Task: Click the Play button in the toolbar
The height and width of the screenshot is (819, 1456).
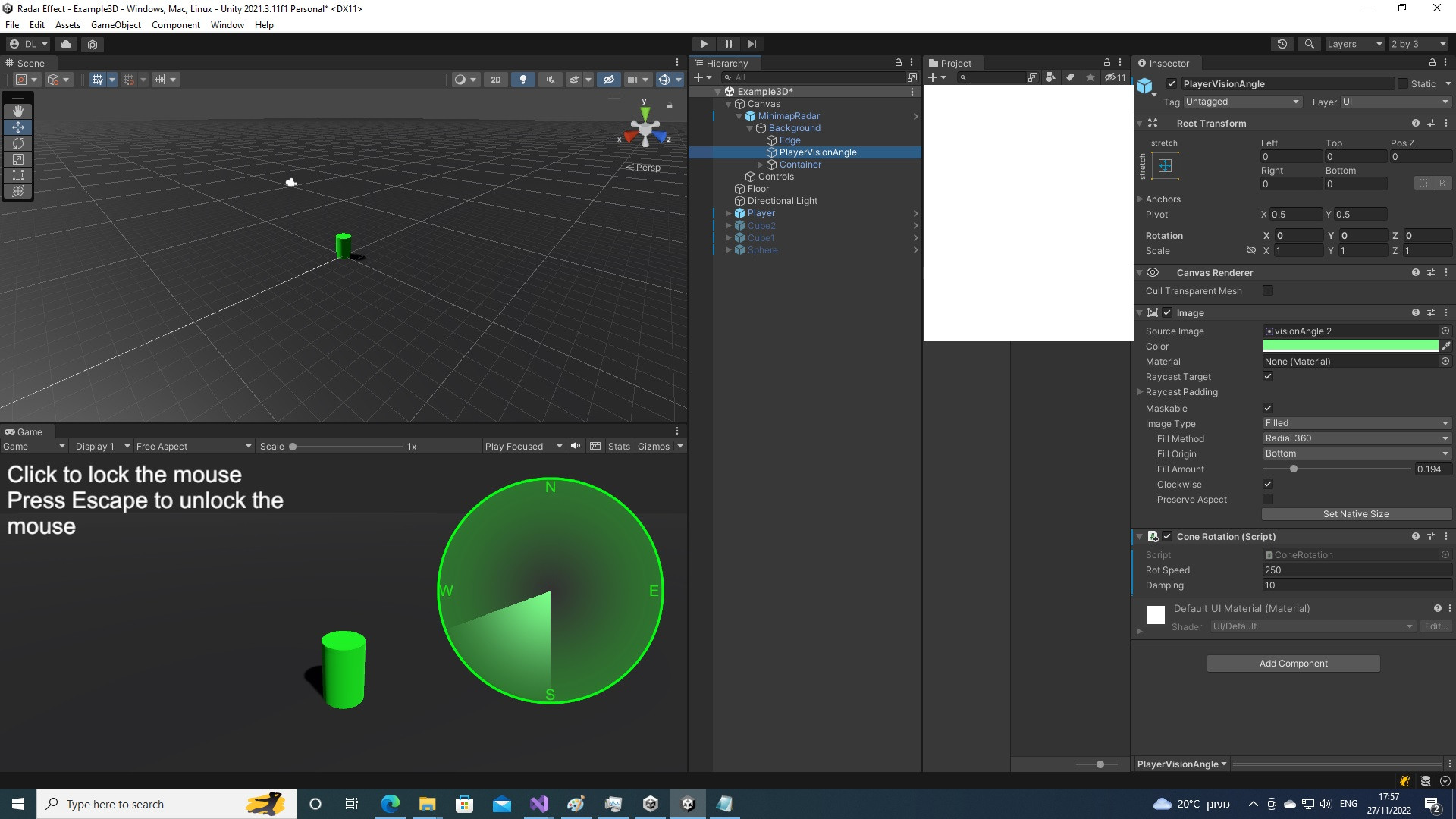Action: pos(704,44)
